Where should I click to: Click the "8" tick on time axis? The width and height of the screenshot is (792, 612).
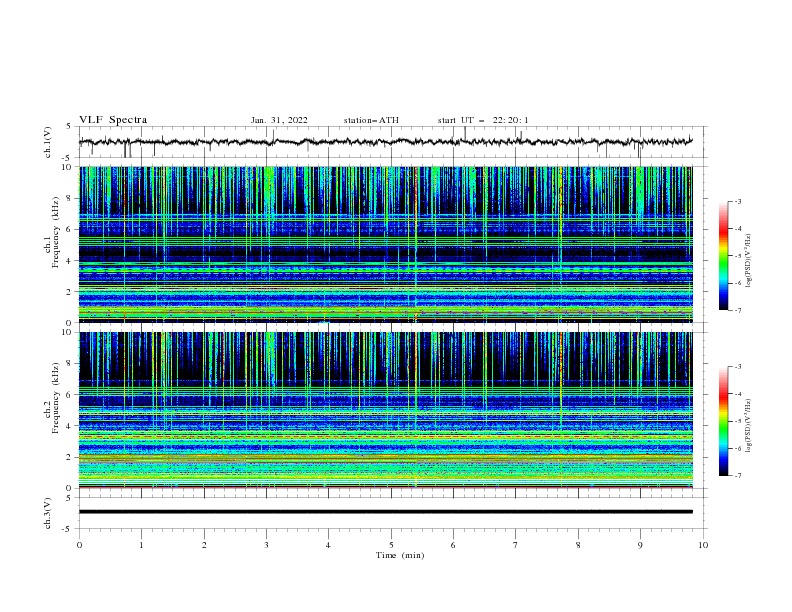pos(578,545)
